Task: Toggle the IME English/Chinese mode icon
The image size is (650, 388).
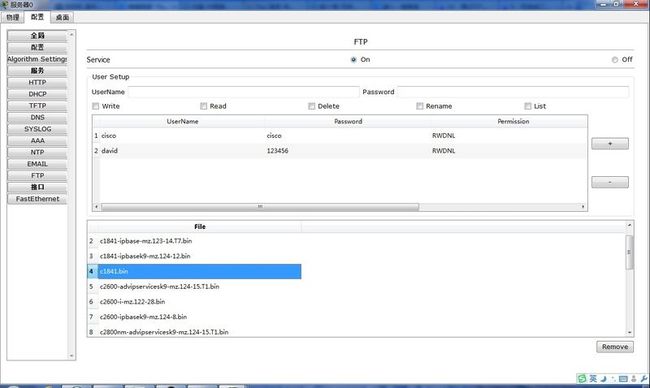Action: coord(593,378)
